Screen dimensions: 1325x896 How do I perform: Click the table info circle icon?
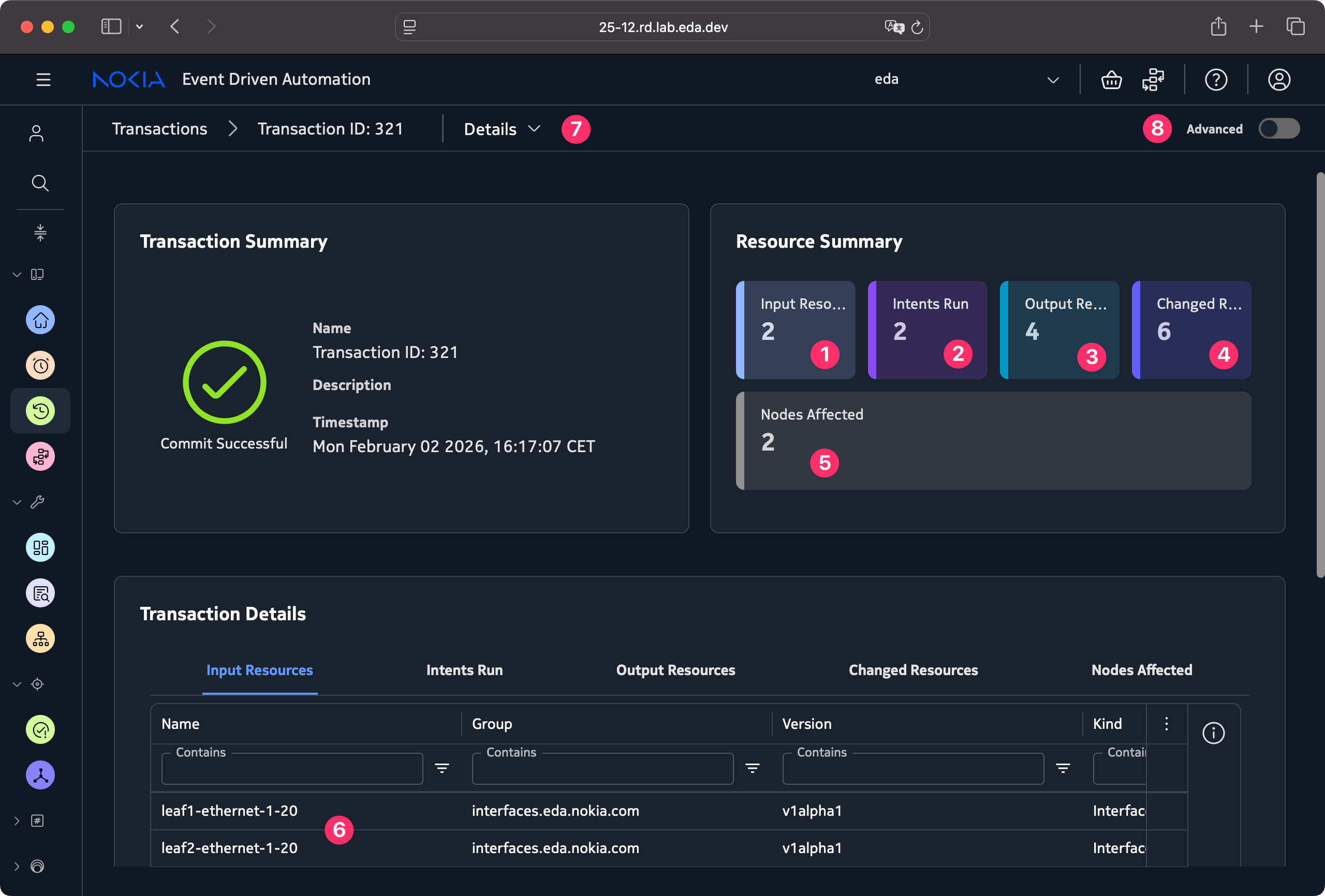pyautogui.click(x=1213, y=733)
